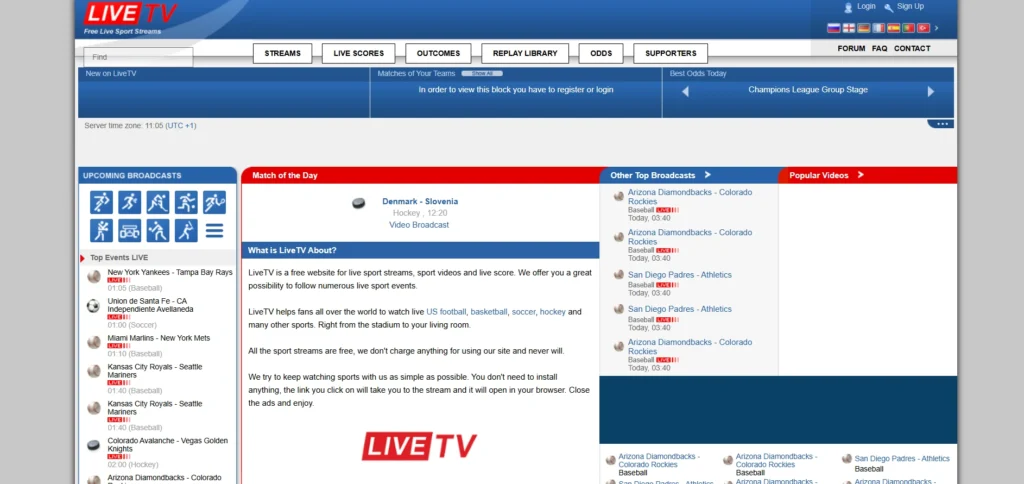Click the hockey puck icon beside Denmark - Slovenia
Screen dimensions: 1024x484
click(359, 203)
